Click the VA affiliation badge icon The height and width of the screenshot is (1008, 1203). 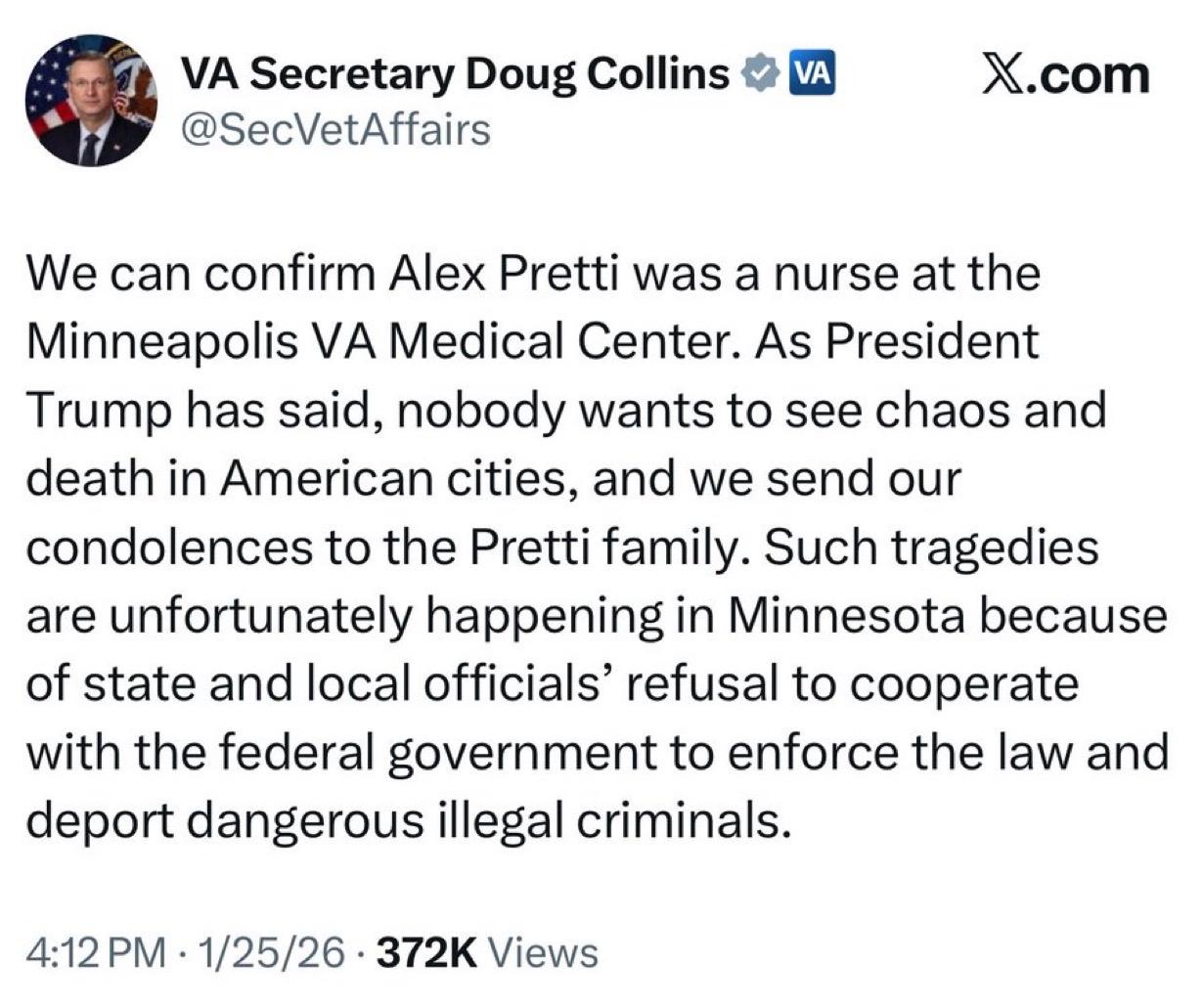point(811,74)
